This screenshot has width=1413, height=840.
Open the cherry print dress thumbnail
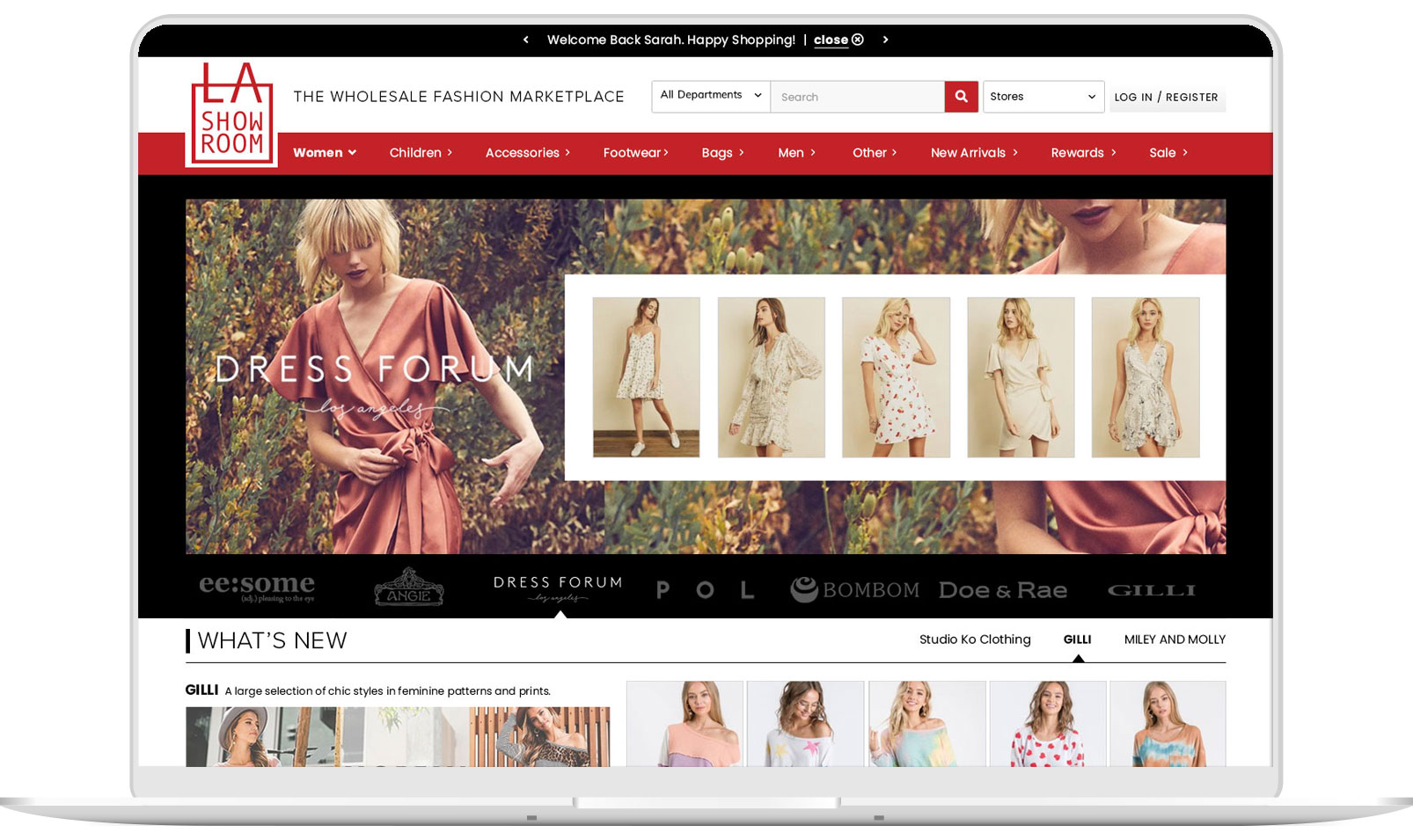click(x=896, y=377)
